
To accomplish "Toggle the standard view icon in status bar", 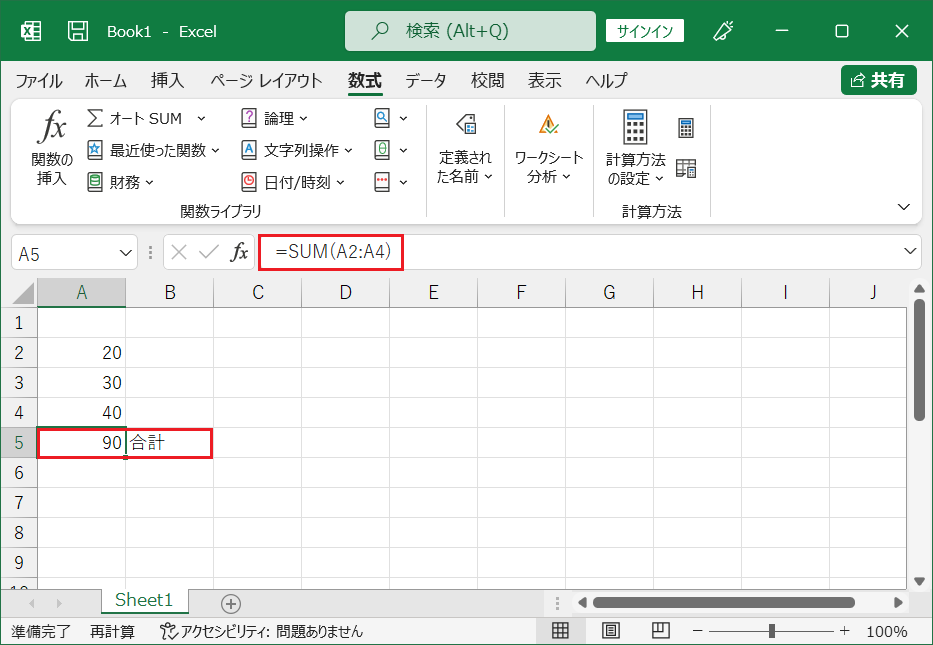I will pyautogui.click(x=560, y=631).
